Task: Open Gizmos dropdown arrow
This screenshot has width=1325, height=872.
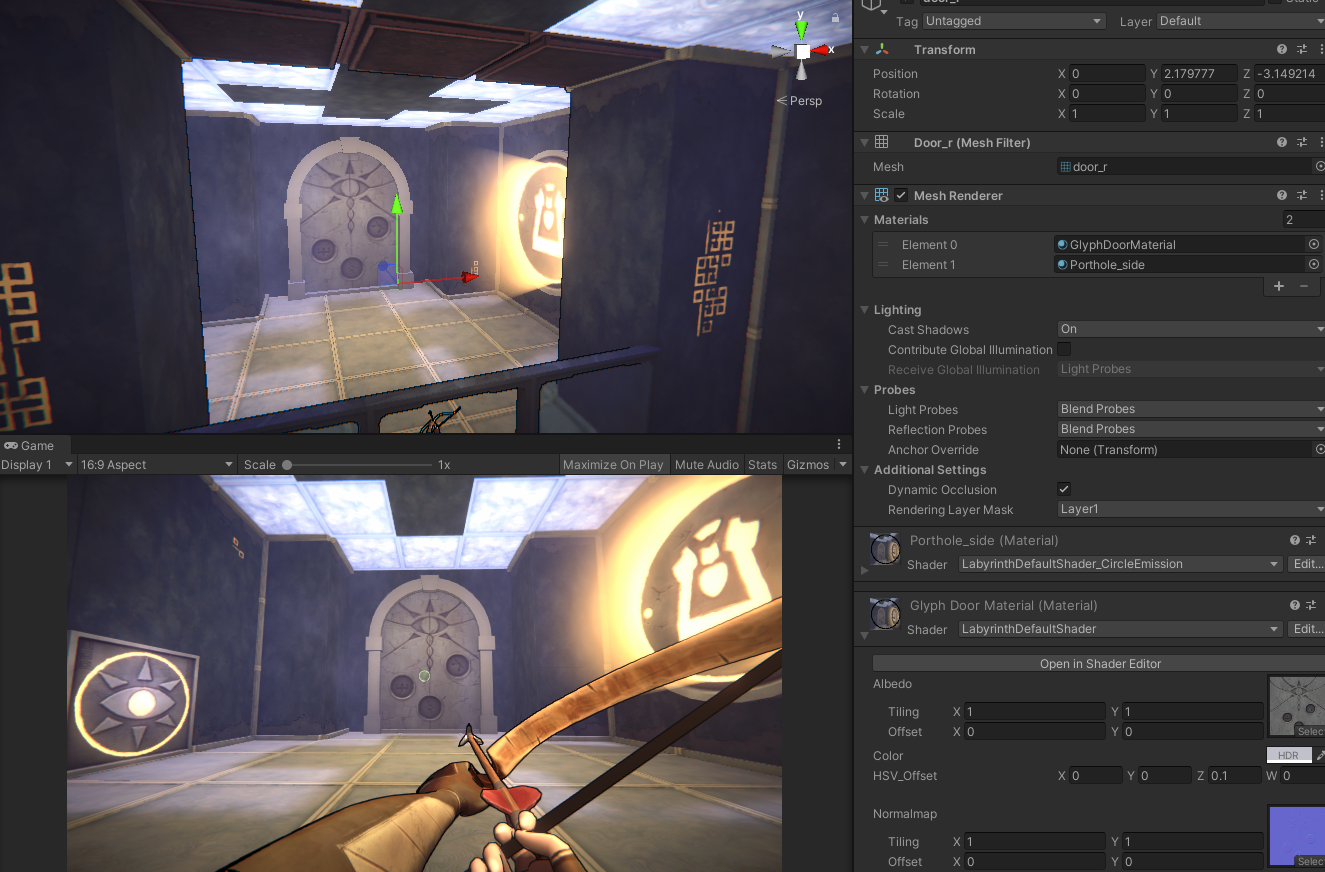Action: [843, 464]
